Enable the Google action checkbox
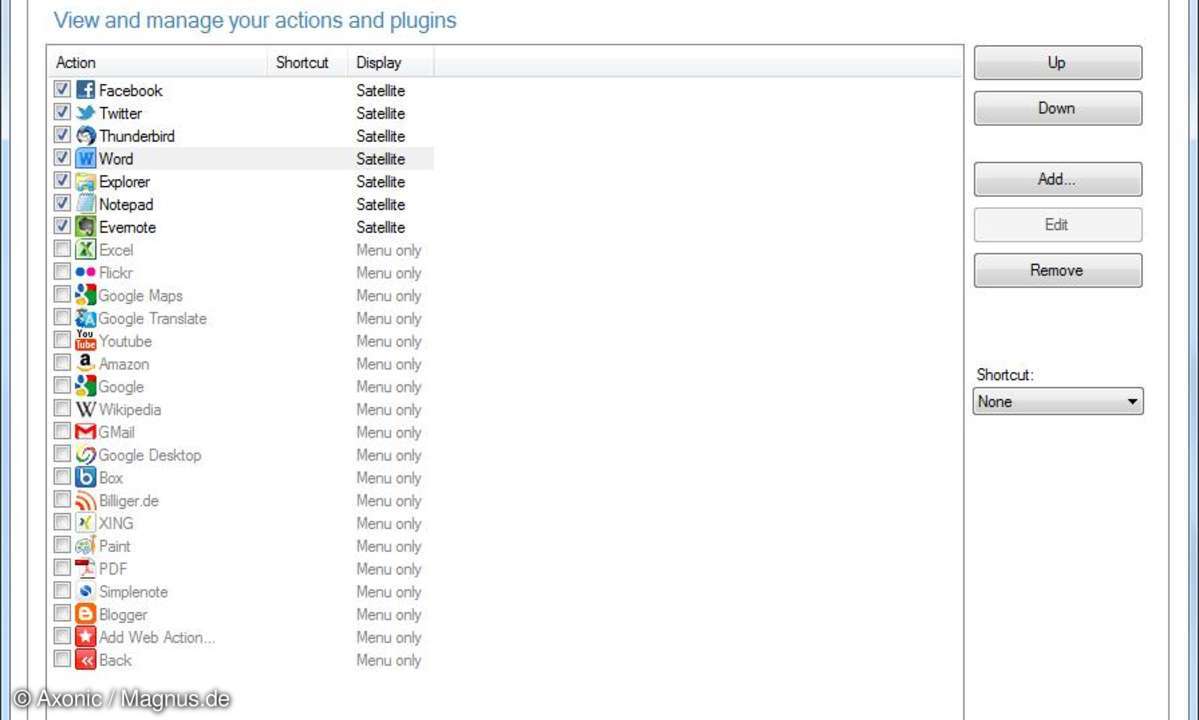This screenshot has width=1199, height=720. (x=62, y=386)
